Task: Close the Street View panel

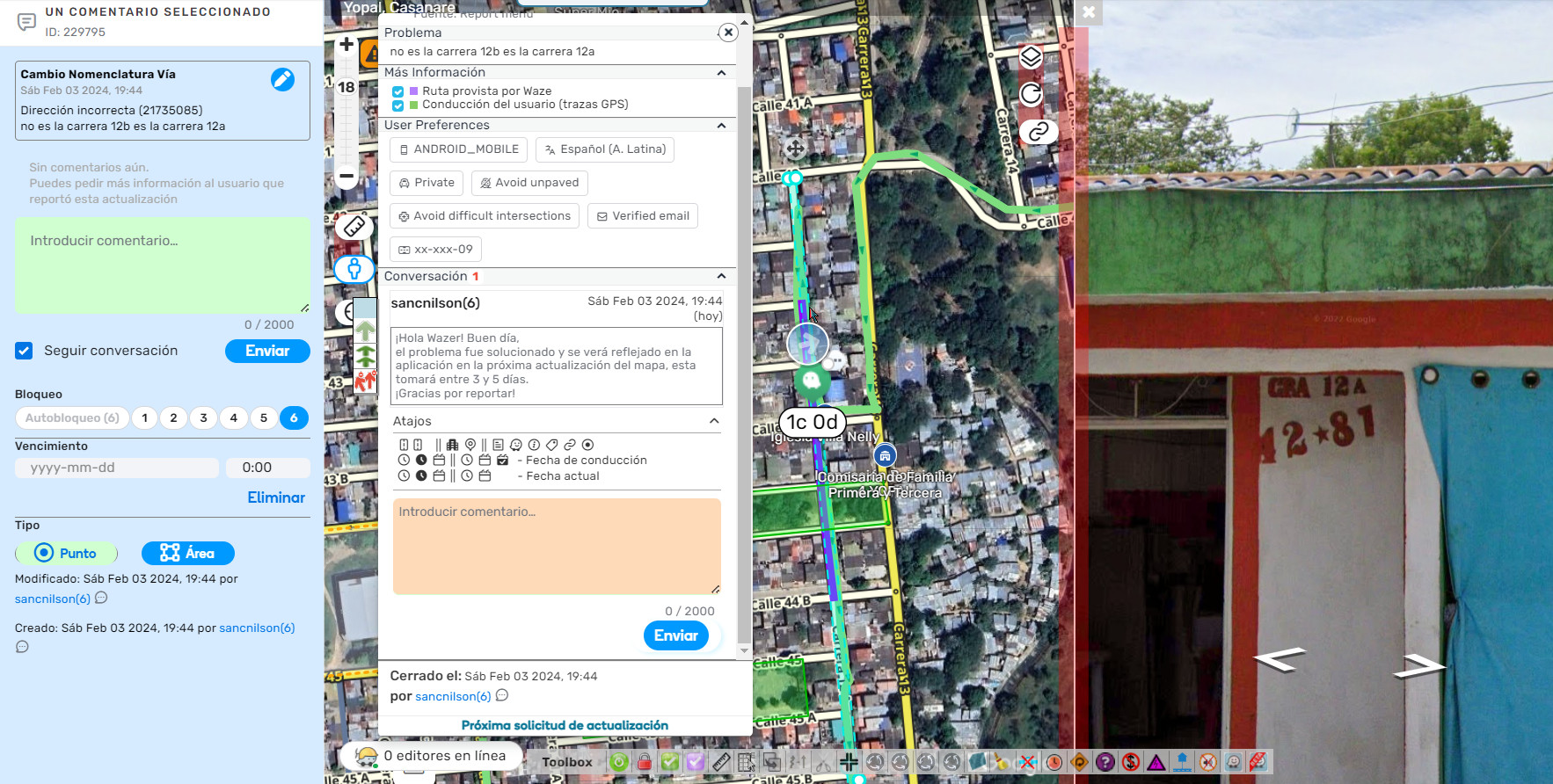Action: click(x=1089, y=12)
